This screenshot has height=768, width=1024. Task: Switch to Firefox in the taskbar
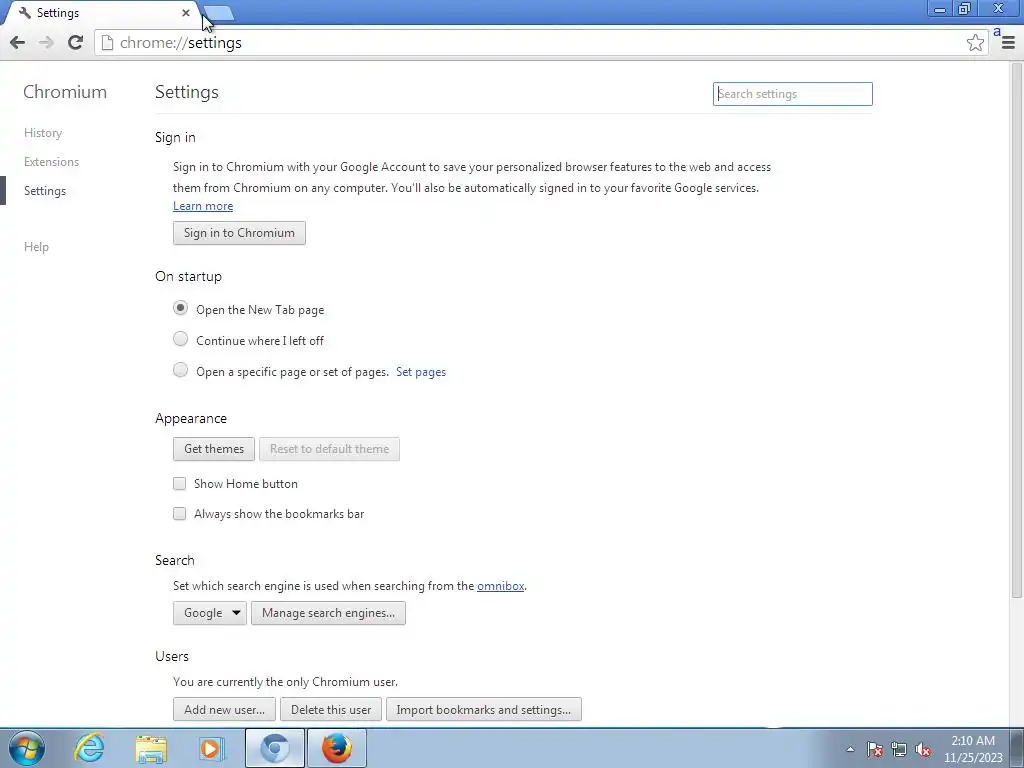click(x=337, y=748)
